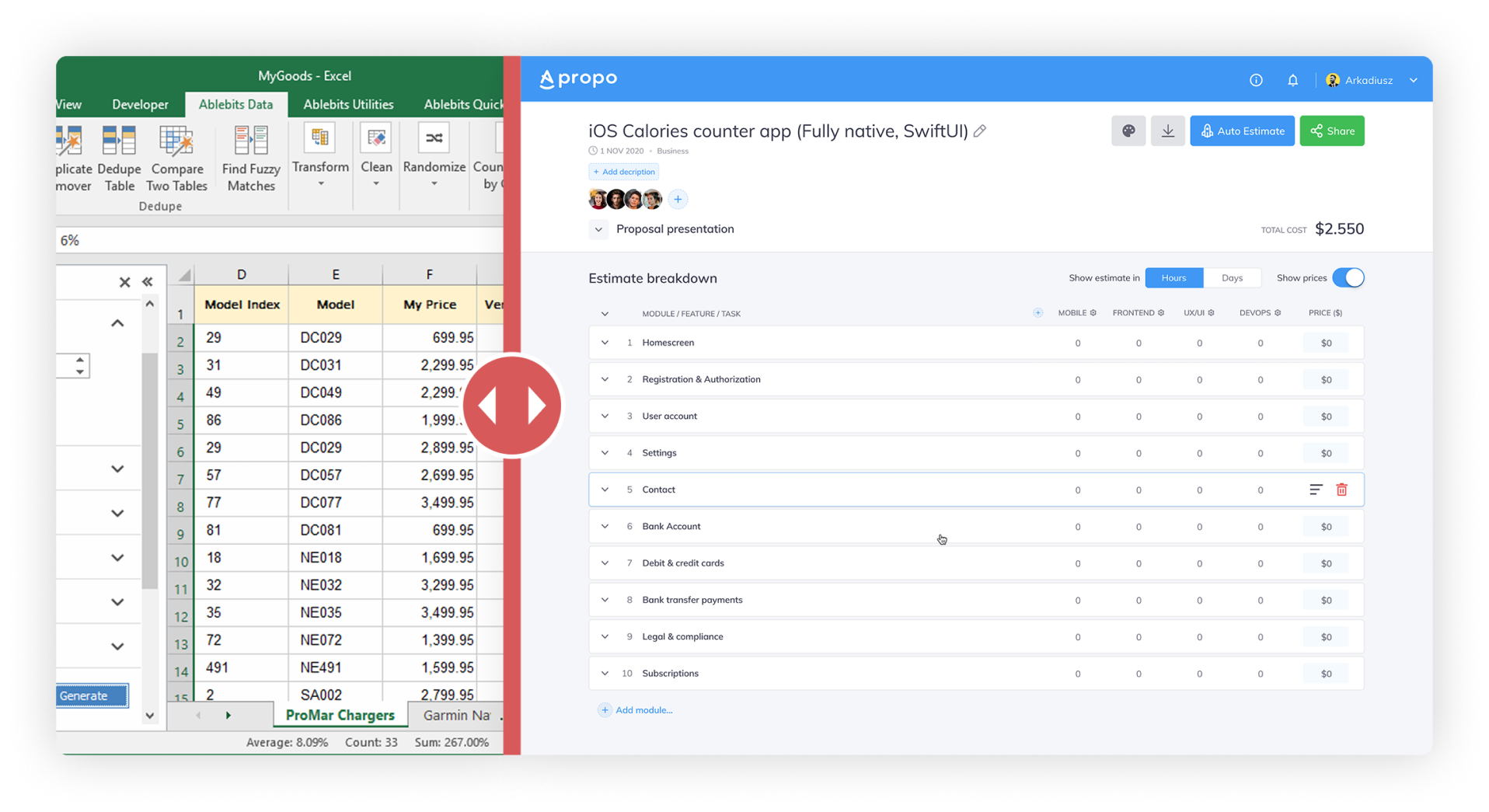Viewport: 1489px width, 812px height.
Task: Close the Excel side pane with X
Action: tap(124, 282)
